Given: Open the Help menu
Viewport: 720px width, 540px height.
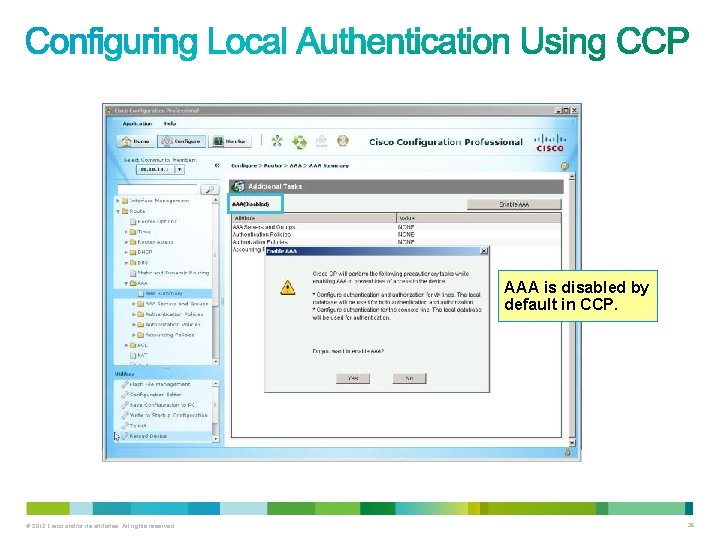Looking at the screenshot, I should (170, 124).
